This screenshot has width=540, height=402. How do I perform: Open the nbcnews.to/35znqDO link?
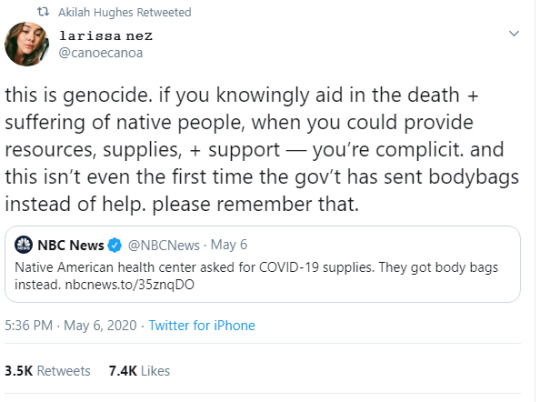pyautogui.click(x=130, y=285)
